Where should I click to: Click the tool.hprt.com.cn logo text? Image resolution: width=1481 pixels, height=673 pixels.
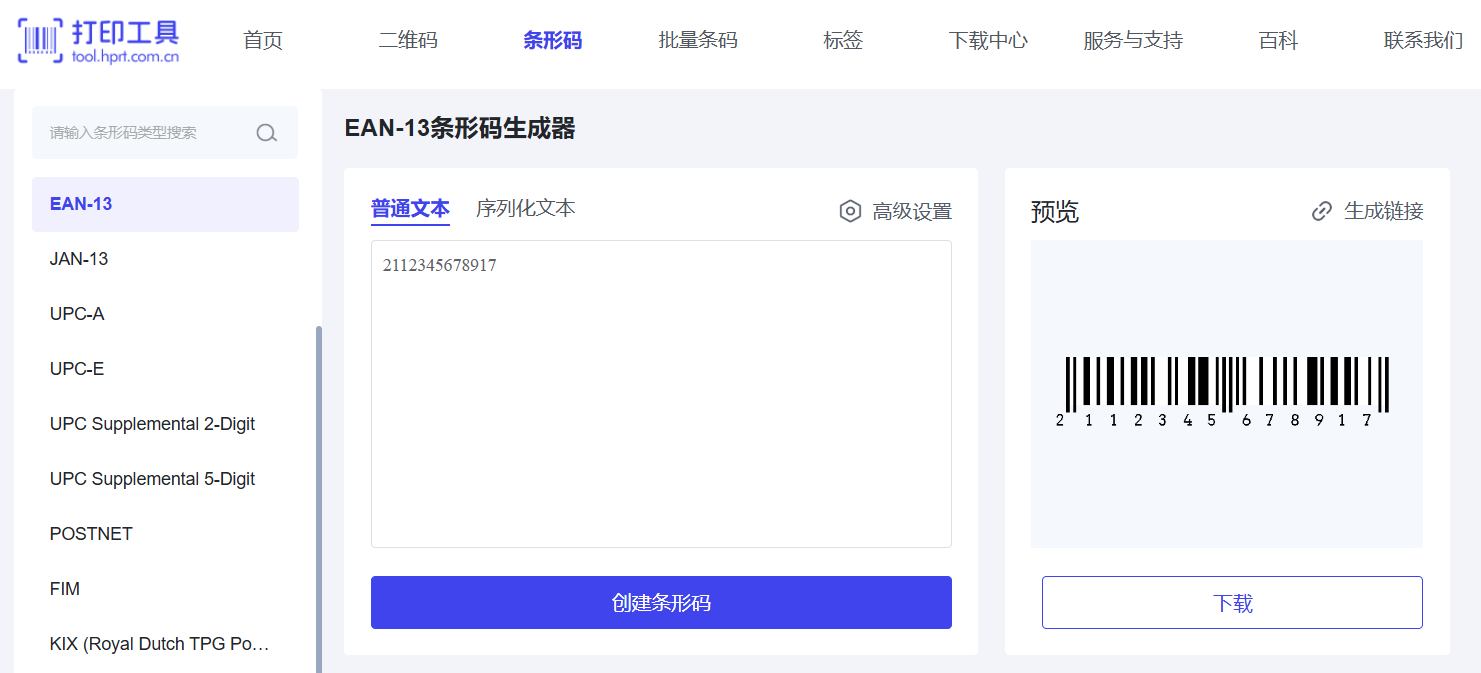[x=126, y=58]
